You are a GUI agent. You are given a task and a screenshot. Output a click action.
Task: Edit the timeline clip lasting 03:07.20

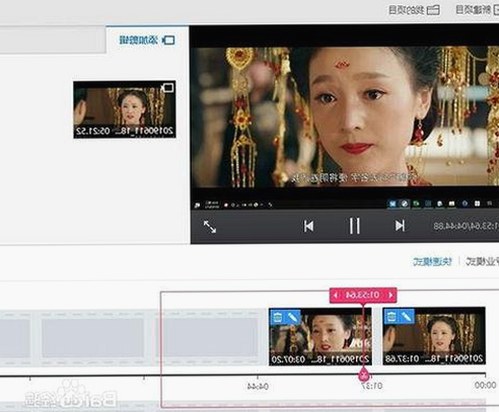[292, 317]
